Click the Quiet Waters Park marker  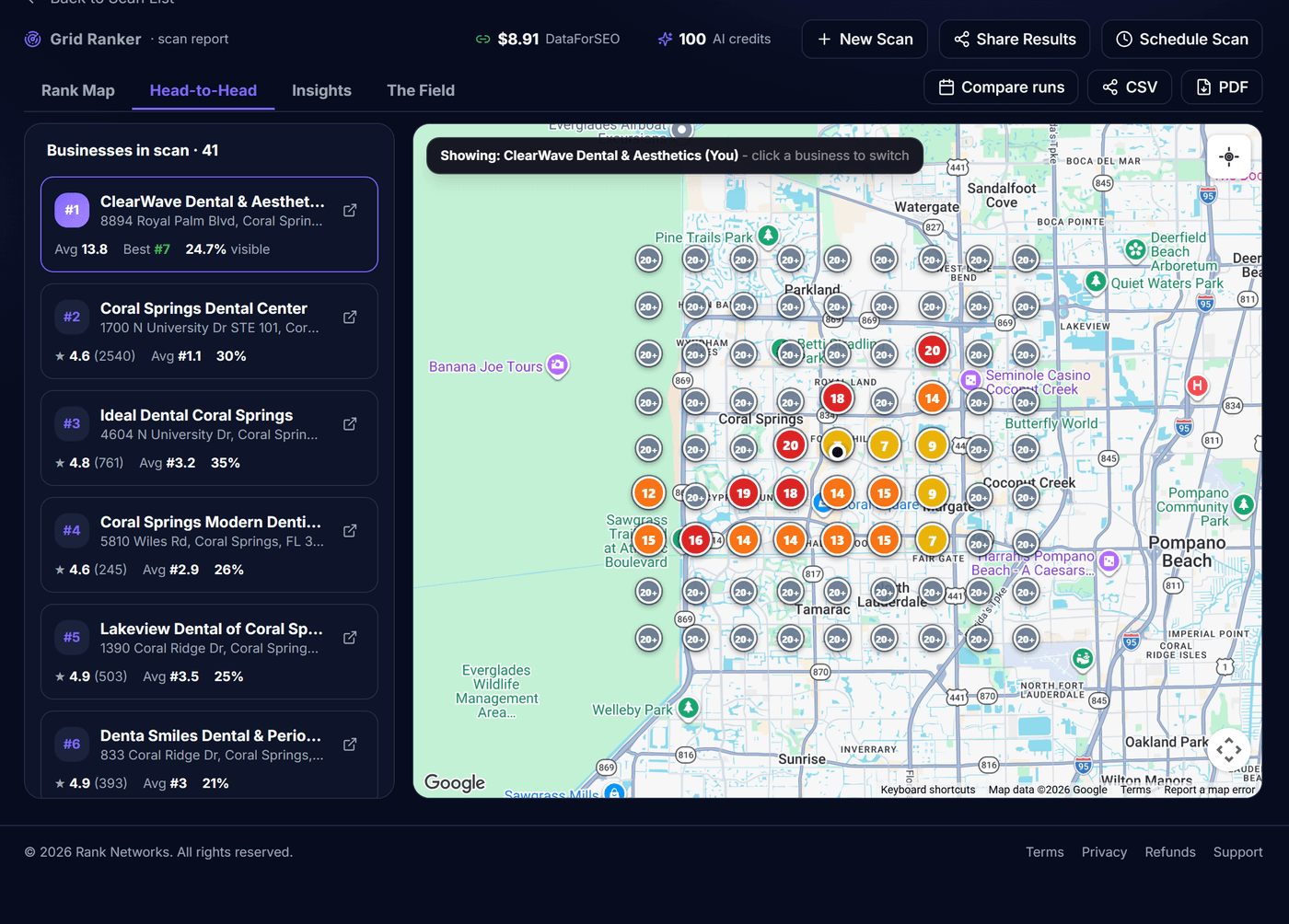[1096, 281]
